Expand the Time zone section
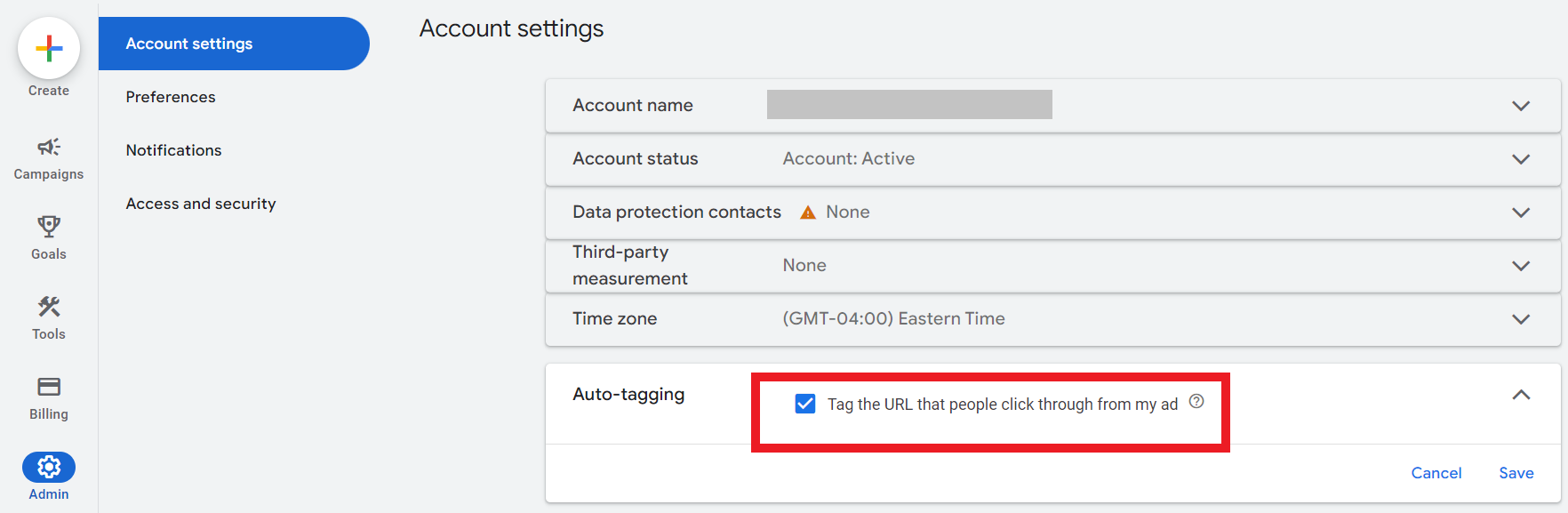 pos(1521,319)
